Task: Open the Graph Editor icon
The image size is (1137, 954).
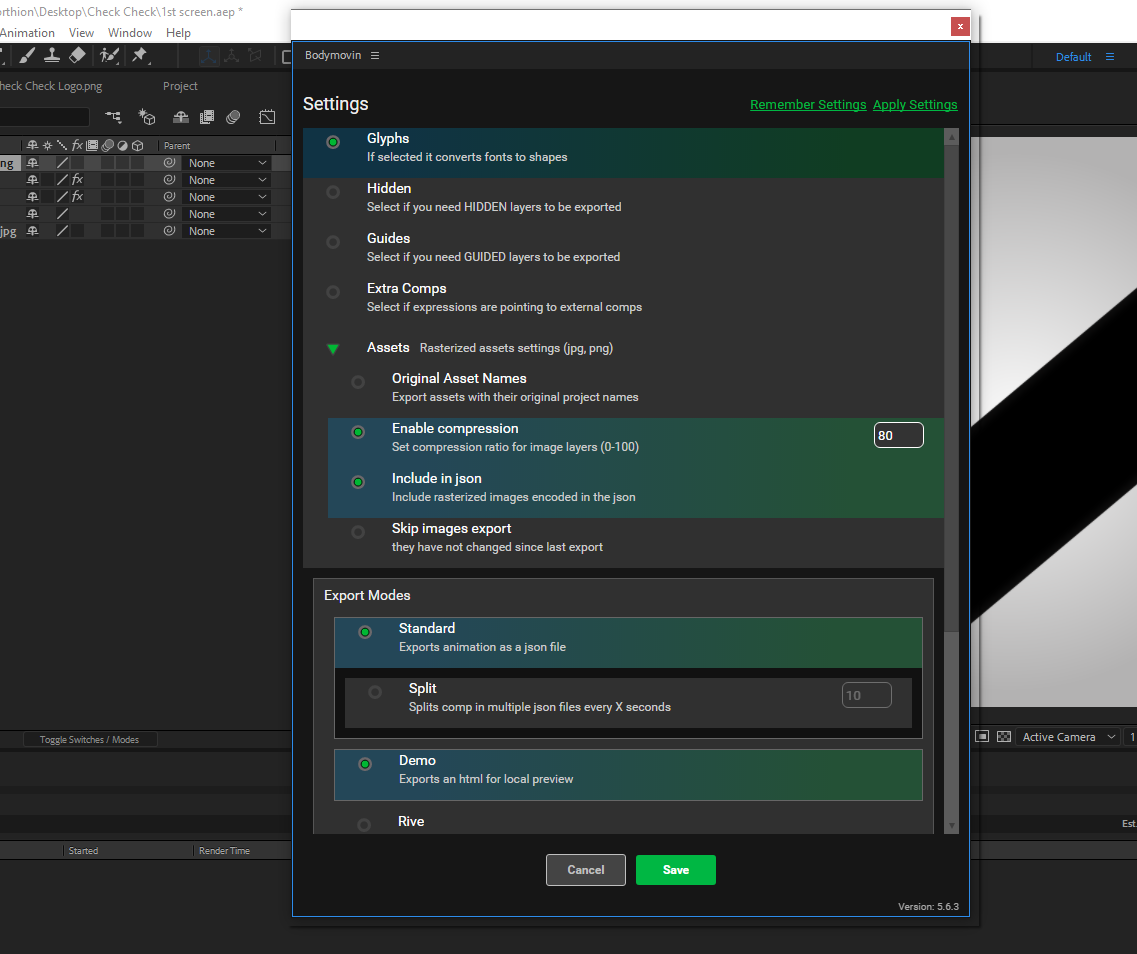Action: pyautogui.click(x=267, y=117)
